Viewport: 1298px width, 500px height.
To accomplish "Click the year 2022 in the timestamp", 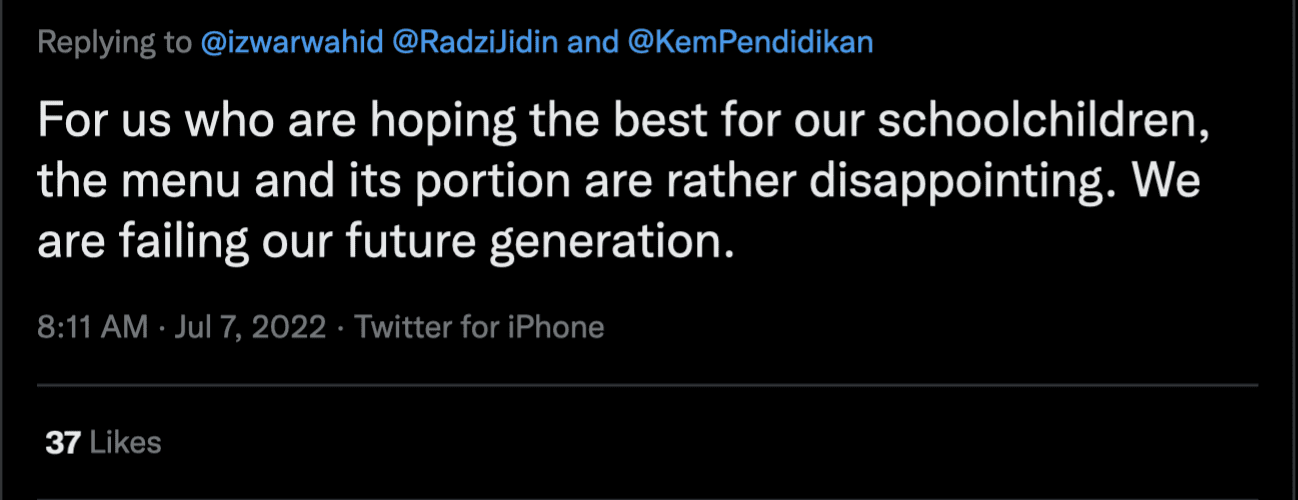I will pyautogui.click(x=289, y=327).
